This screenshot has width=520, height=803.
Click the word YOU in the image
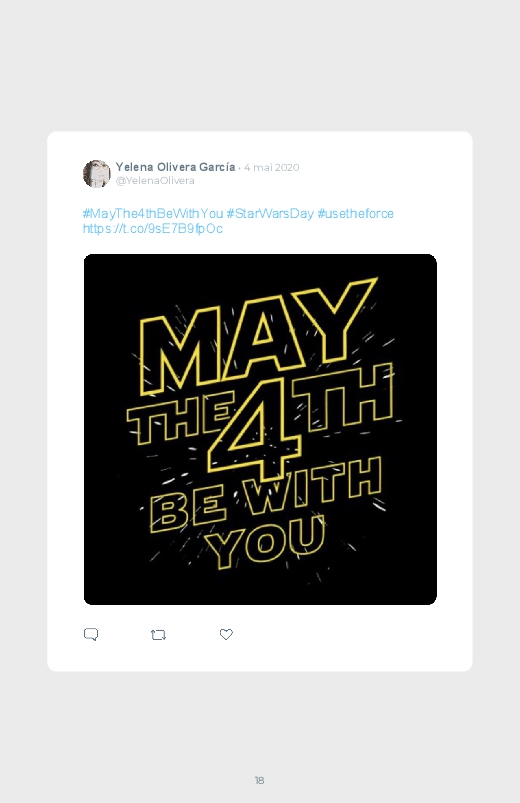tap(265, 541)
